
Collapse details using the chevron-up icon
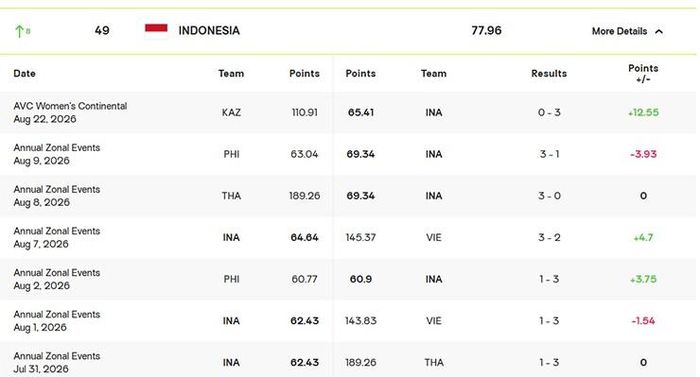(659, 31)
